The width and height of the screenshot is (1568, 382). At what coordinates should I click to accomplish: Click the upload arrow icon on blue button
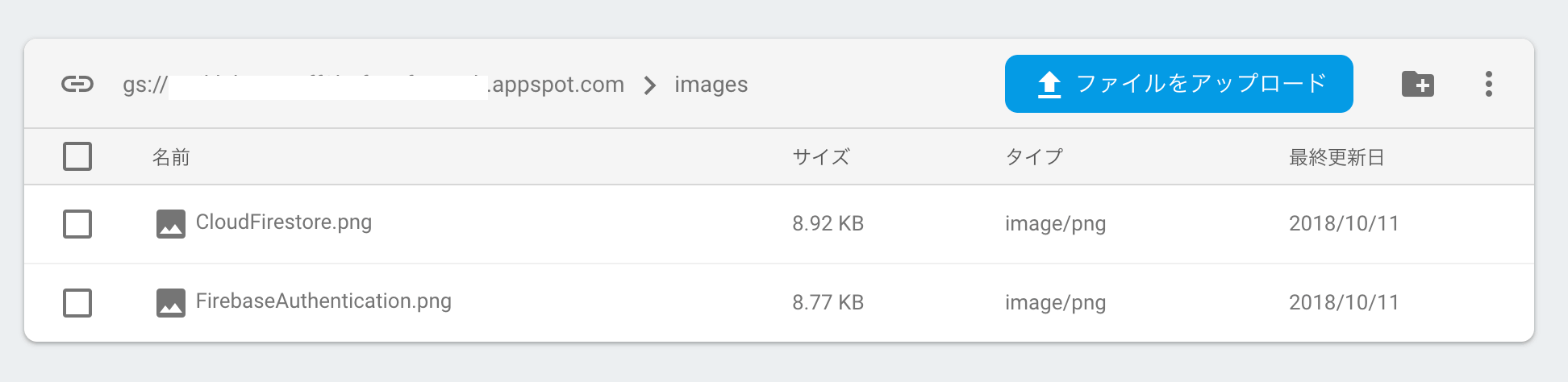coord(1049,84)
